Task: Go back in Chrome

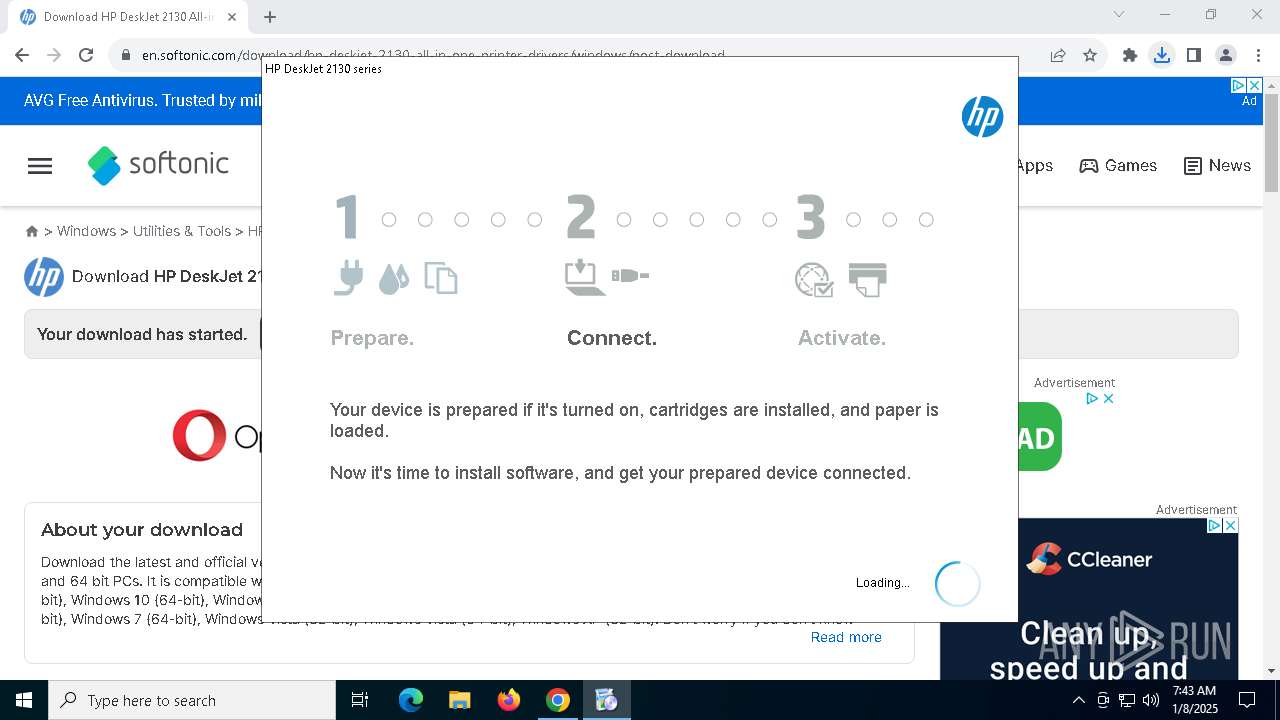Action: click(22, 55)
